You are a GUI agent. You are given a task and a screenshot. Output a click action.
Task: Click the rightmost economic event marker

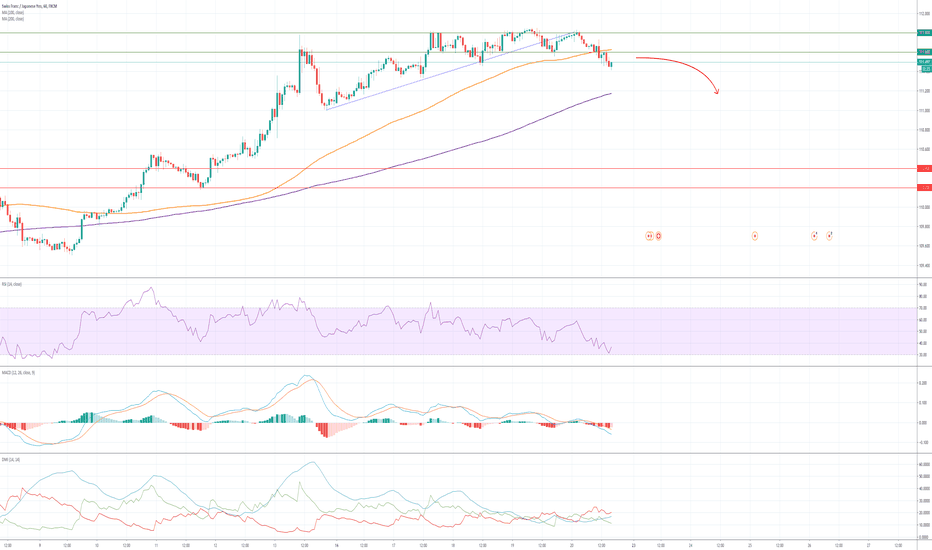(830, 236)
